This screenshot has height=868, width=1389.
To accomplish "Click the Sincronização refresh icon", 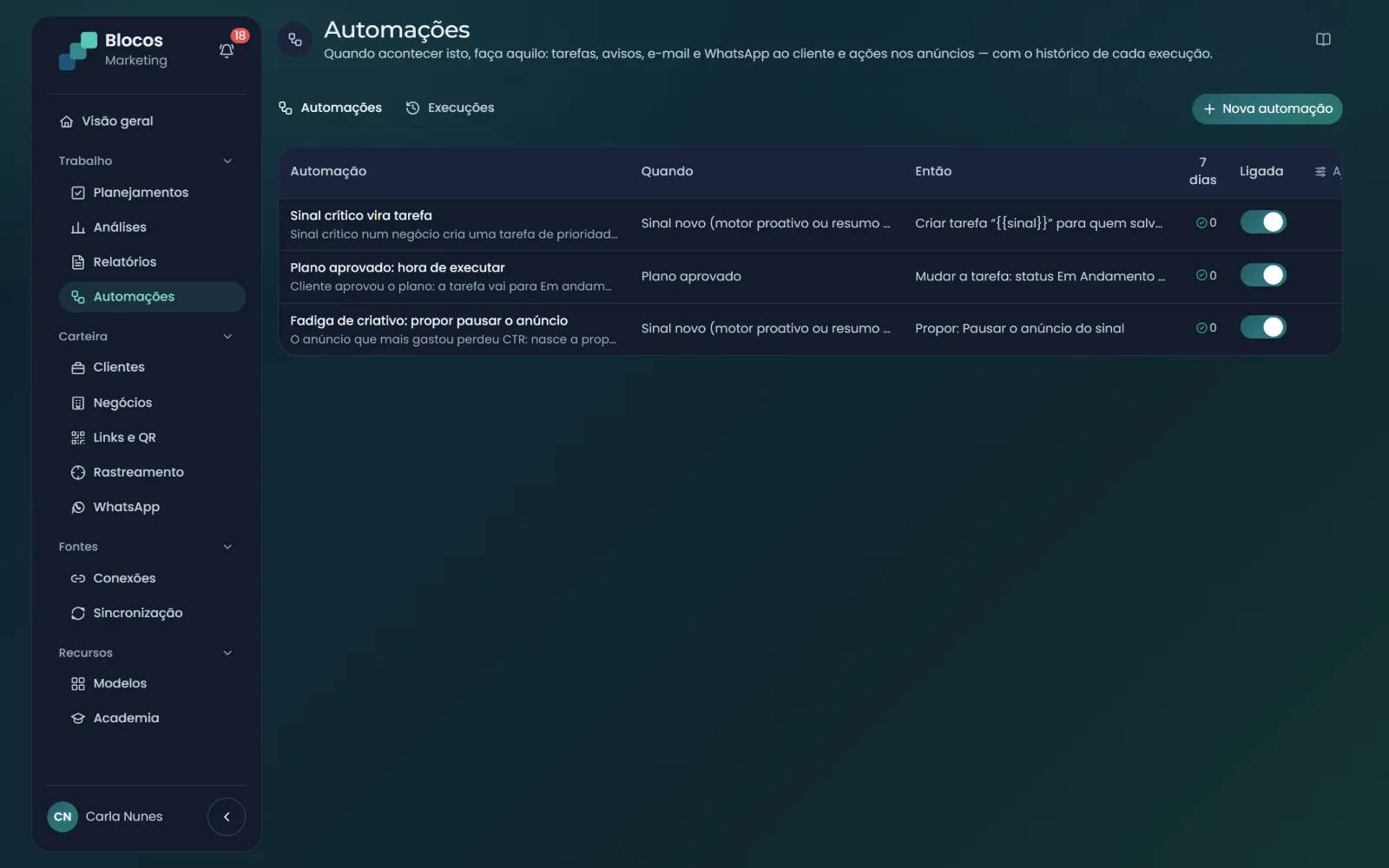I will (x=78, y=613).
